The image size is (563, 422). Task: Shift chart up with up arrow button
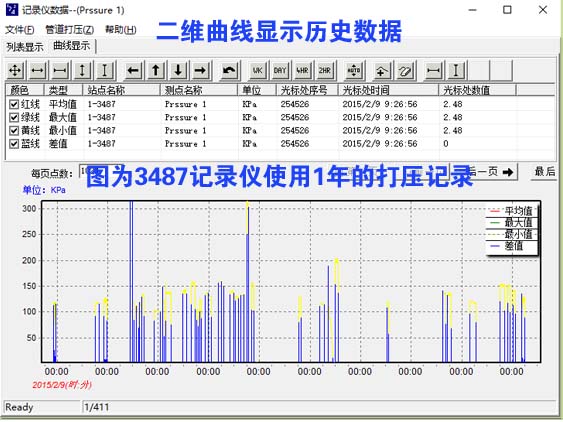pos(155,70)
